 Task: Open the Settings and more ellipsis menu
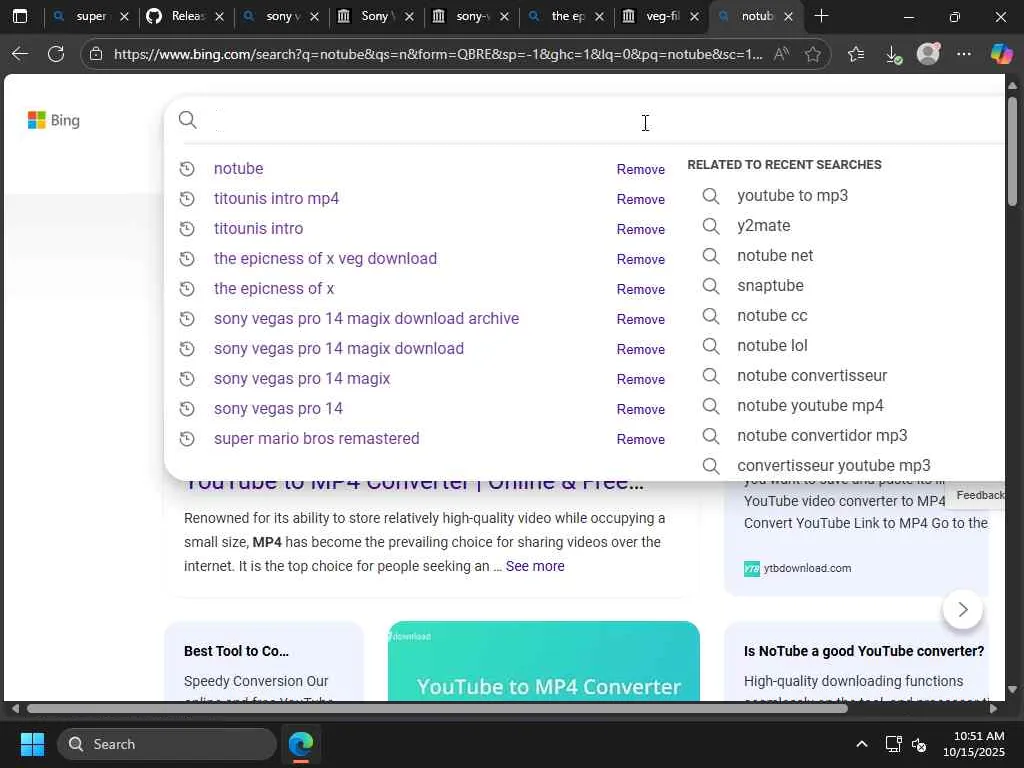[x=964, y=54]
